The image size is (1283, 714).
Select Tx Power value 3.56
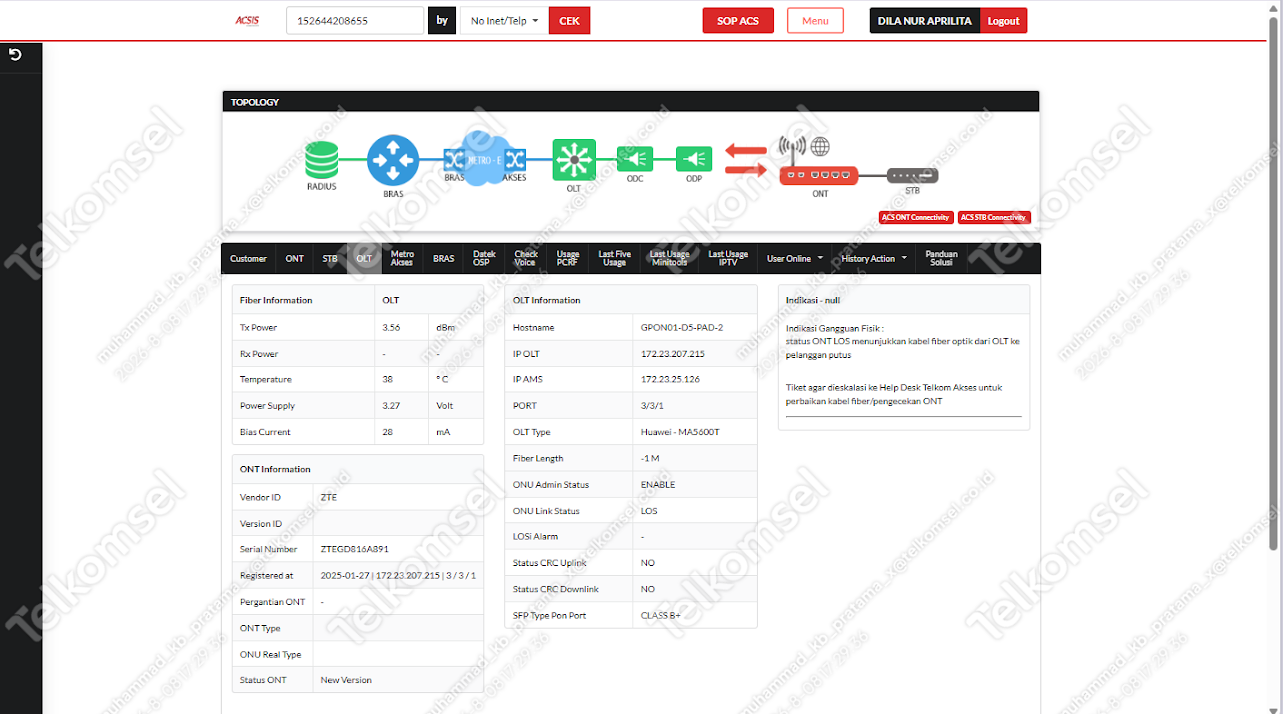(x=391, y=327)
